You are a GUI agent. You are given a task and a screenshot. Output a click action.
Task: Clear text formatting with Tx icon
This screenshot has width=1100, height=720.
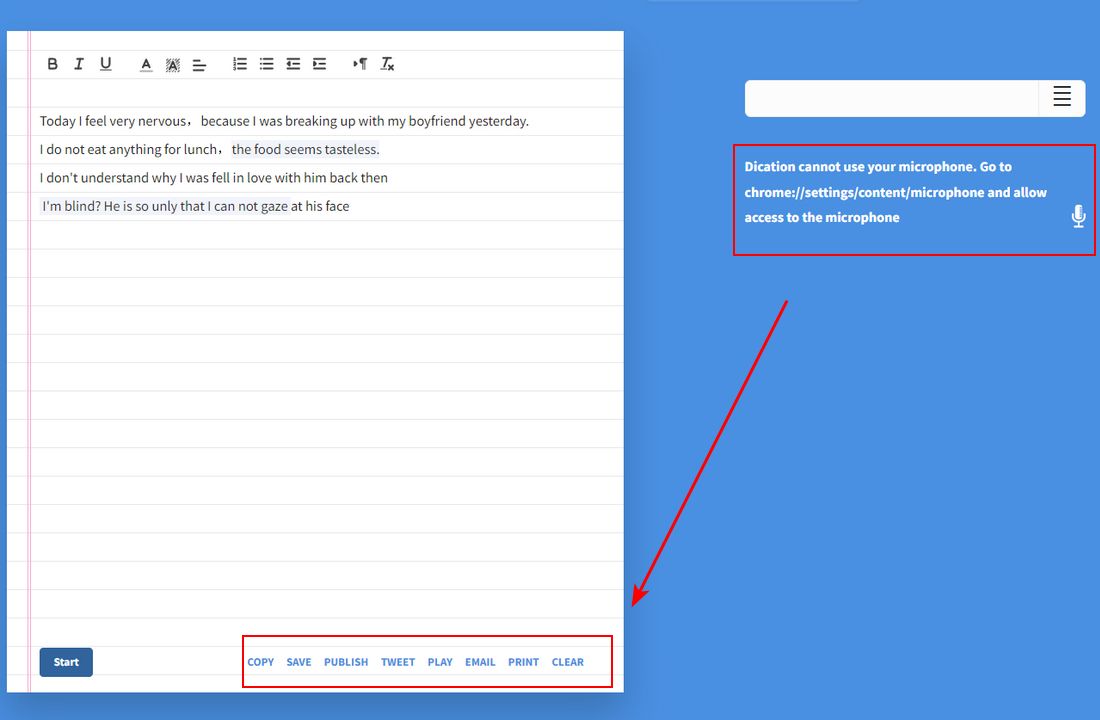point(387,64)
